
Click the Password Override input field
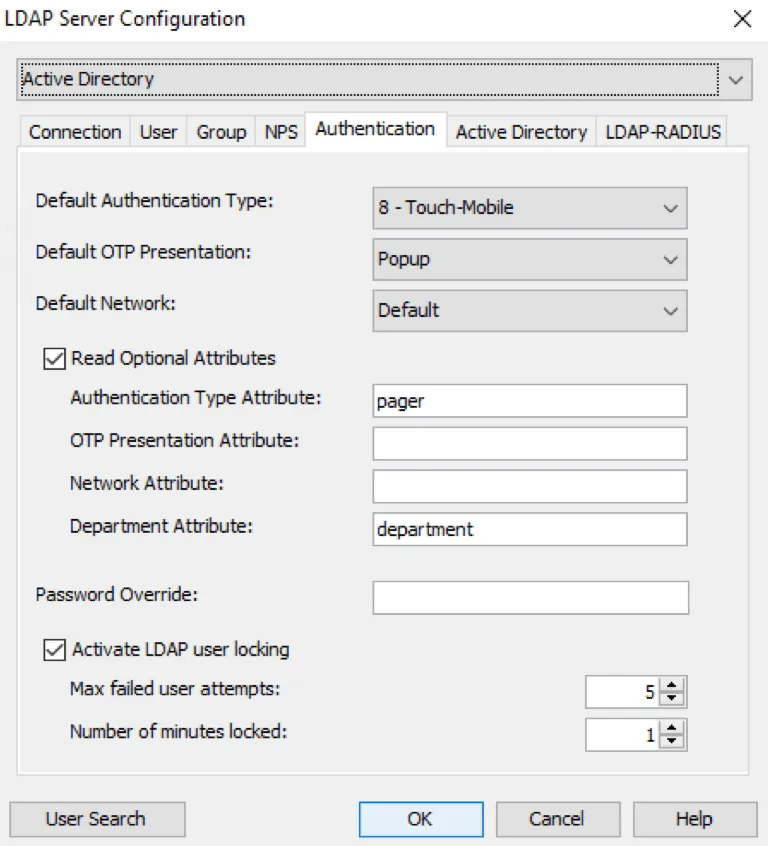(x=530, y=596)
